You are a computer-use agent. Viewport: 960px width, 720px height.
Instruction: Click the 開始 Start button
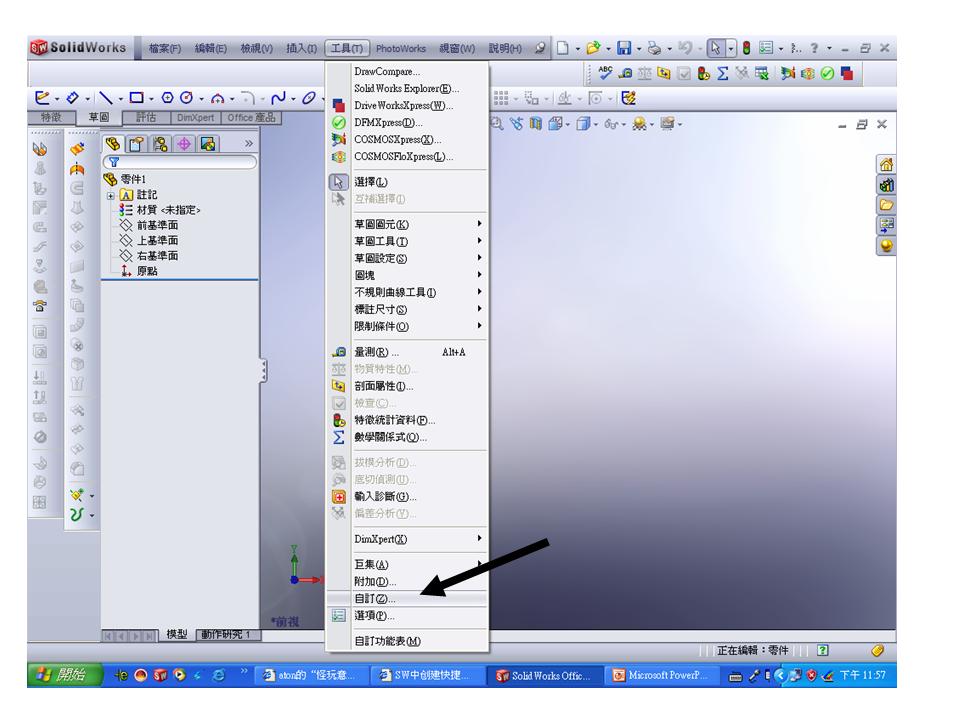coord(64,675)
